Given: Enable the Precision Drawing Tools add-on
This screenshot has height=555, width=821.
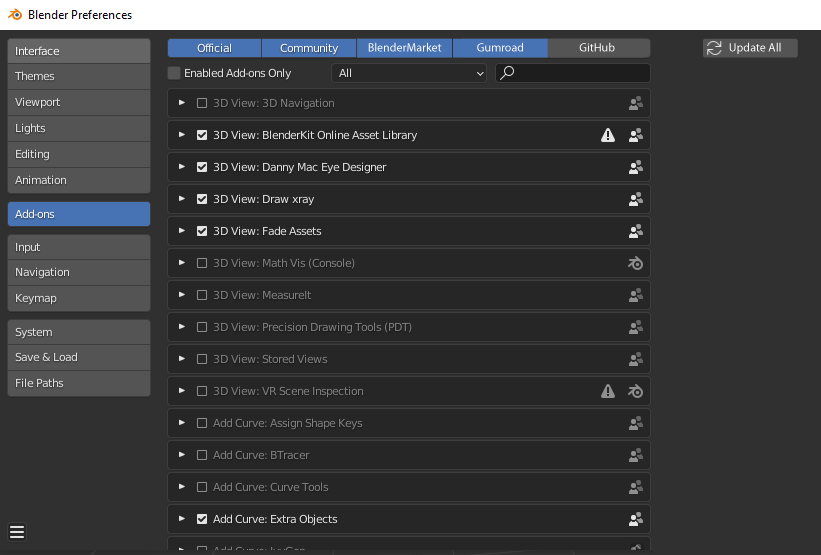Looking at the screenshot, I should coord(202,327).
